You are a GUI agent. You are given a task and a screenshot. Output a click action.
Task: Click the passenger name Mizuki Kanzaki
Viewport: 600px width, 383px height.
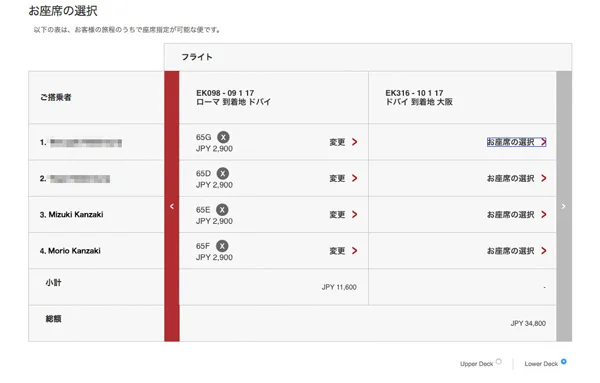[x=76, y=215]
